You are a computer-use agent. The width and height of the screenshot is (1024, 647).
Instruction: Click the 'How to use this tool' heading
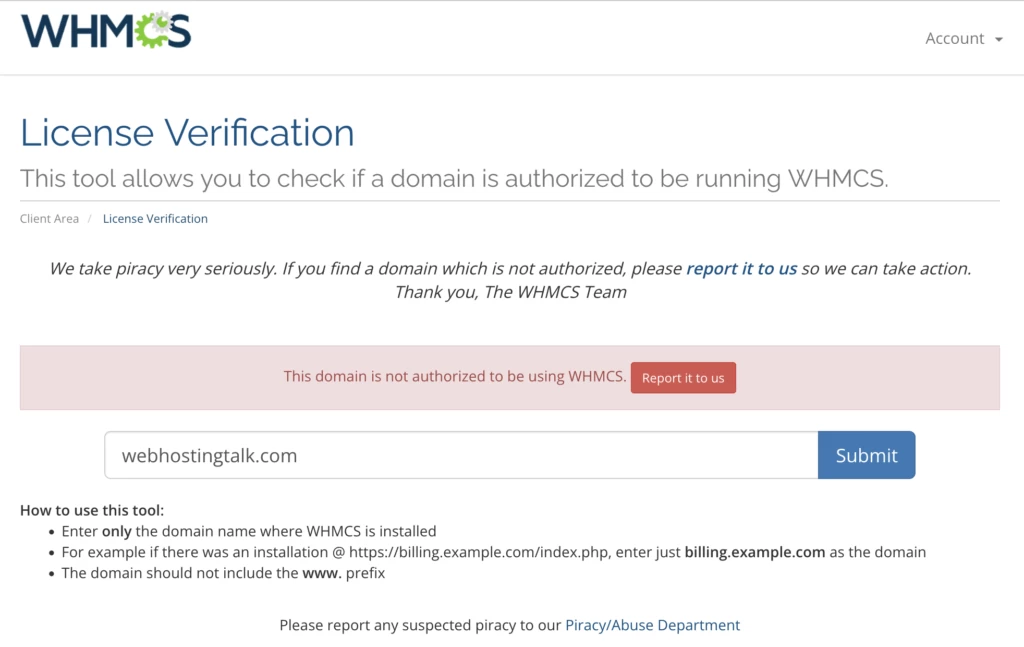92,510
